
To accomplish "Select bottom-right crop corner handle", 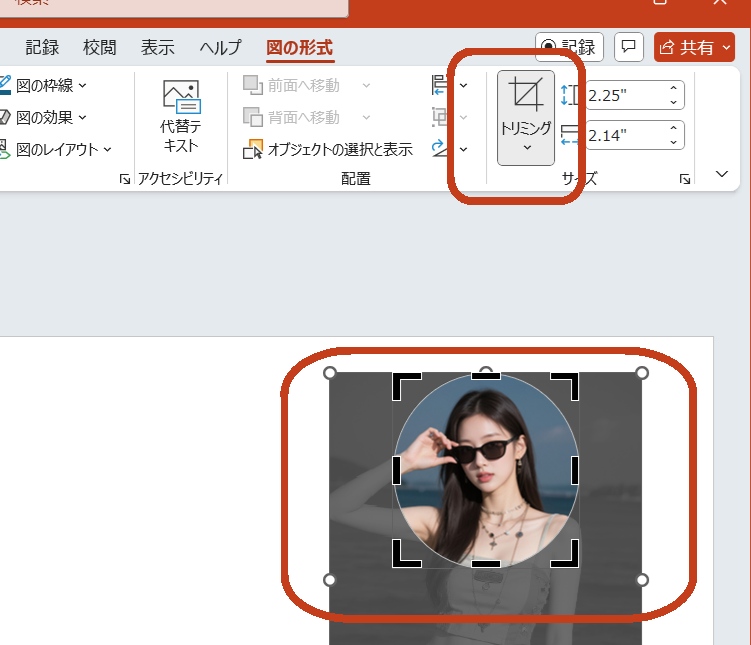I will coord(567,556).
